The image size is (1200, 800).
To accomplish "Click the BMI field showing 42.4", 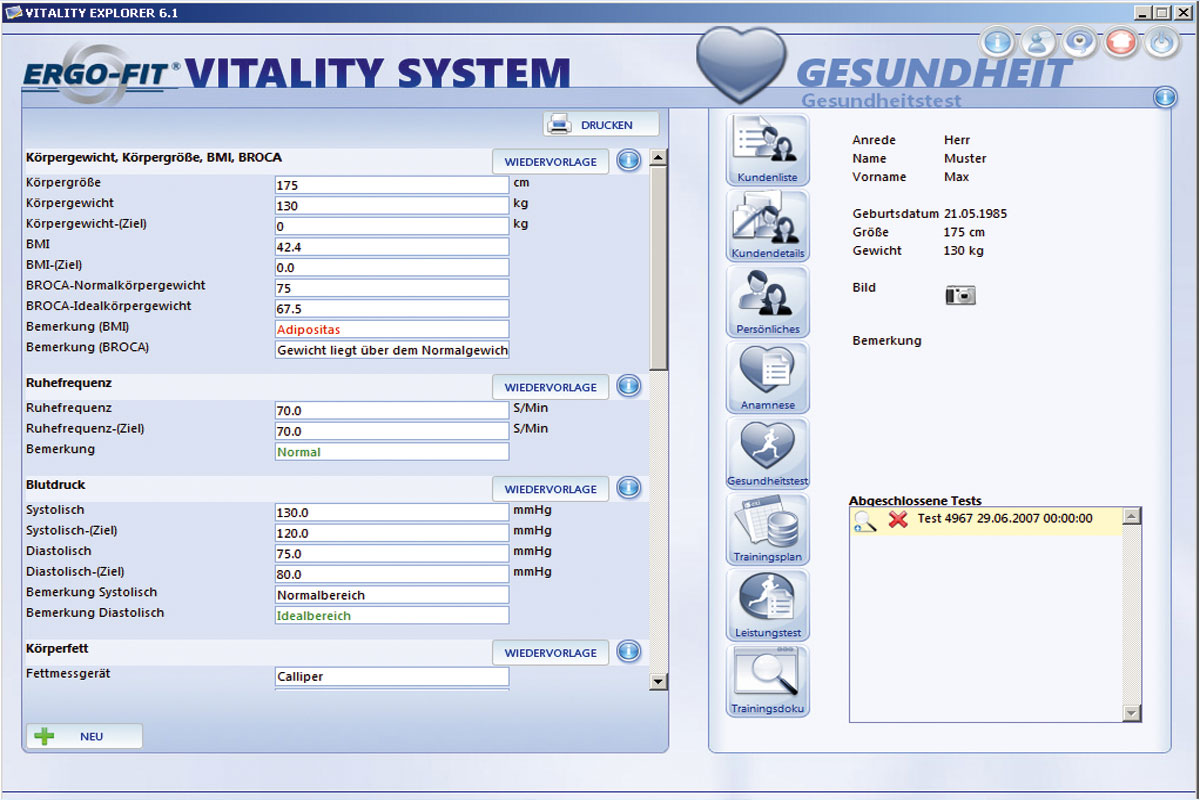I will point(392,247).
